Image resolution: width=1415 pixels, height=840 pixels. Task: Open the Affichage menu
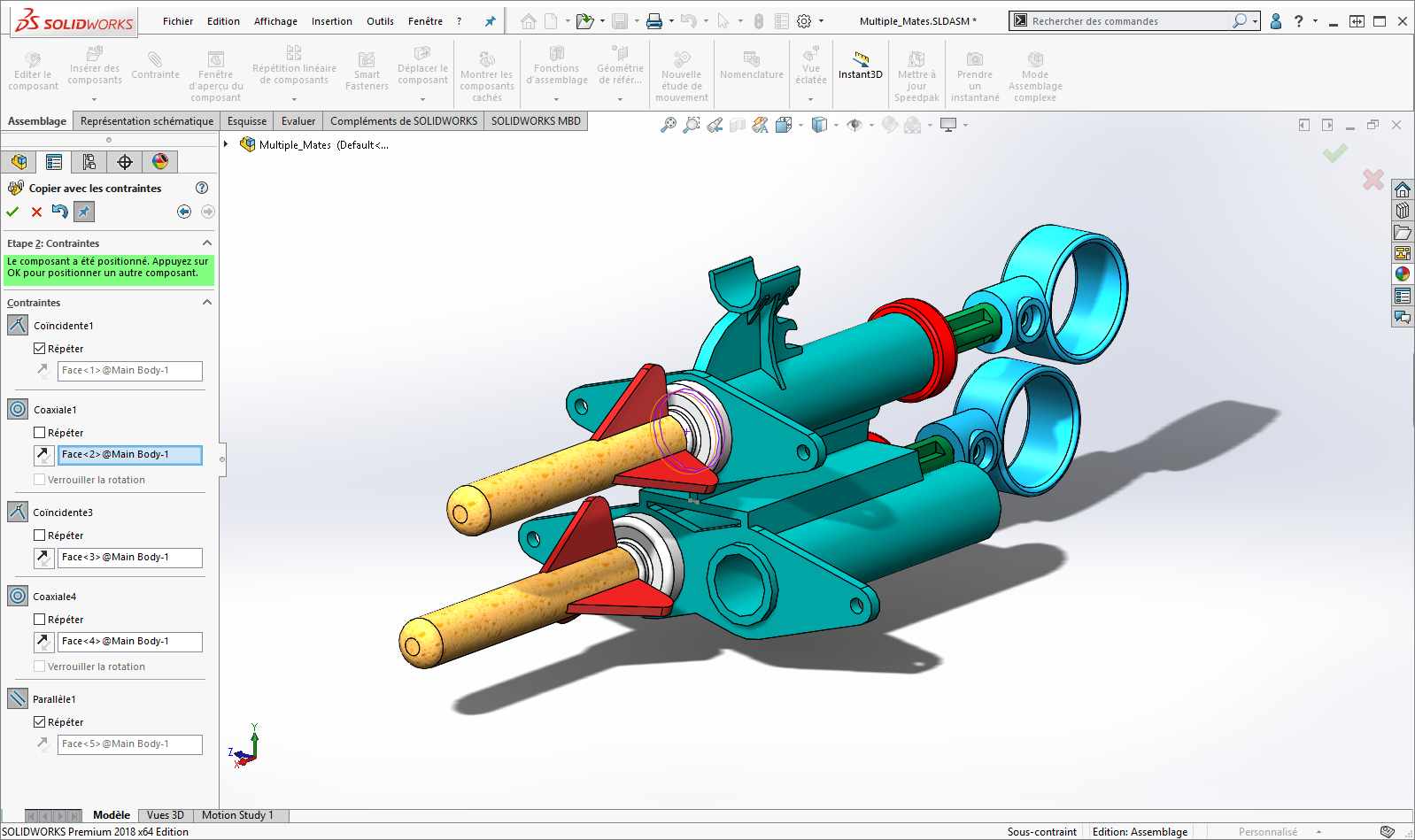click(x=275, y=21)
